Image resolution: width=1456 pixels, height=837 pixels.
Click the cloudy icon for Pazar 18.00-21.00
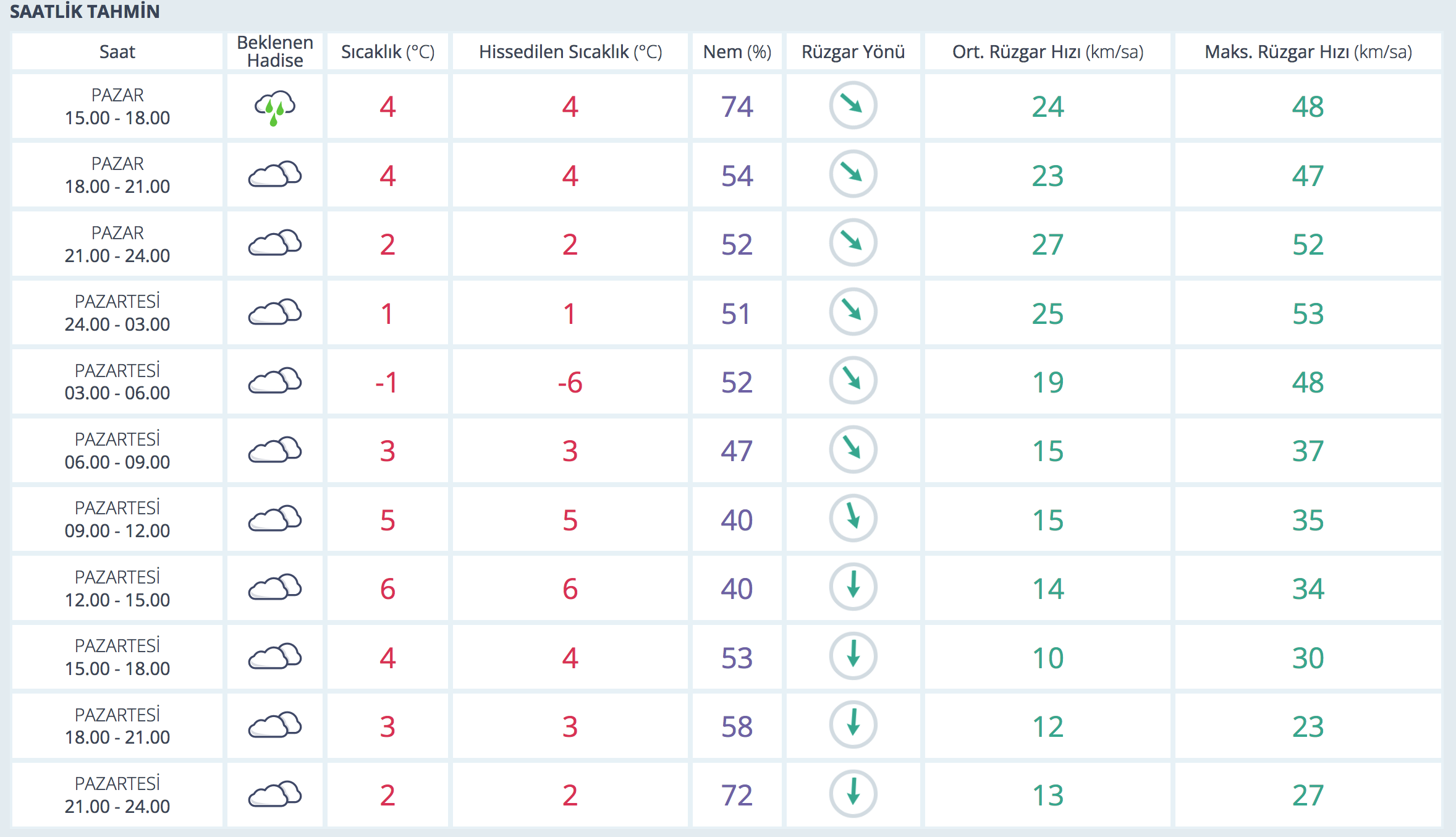tap(275, 175)
